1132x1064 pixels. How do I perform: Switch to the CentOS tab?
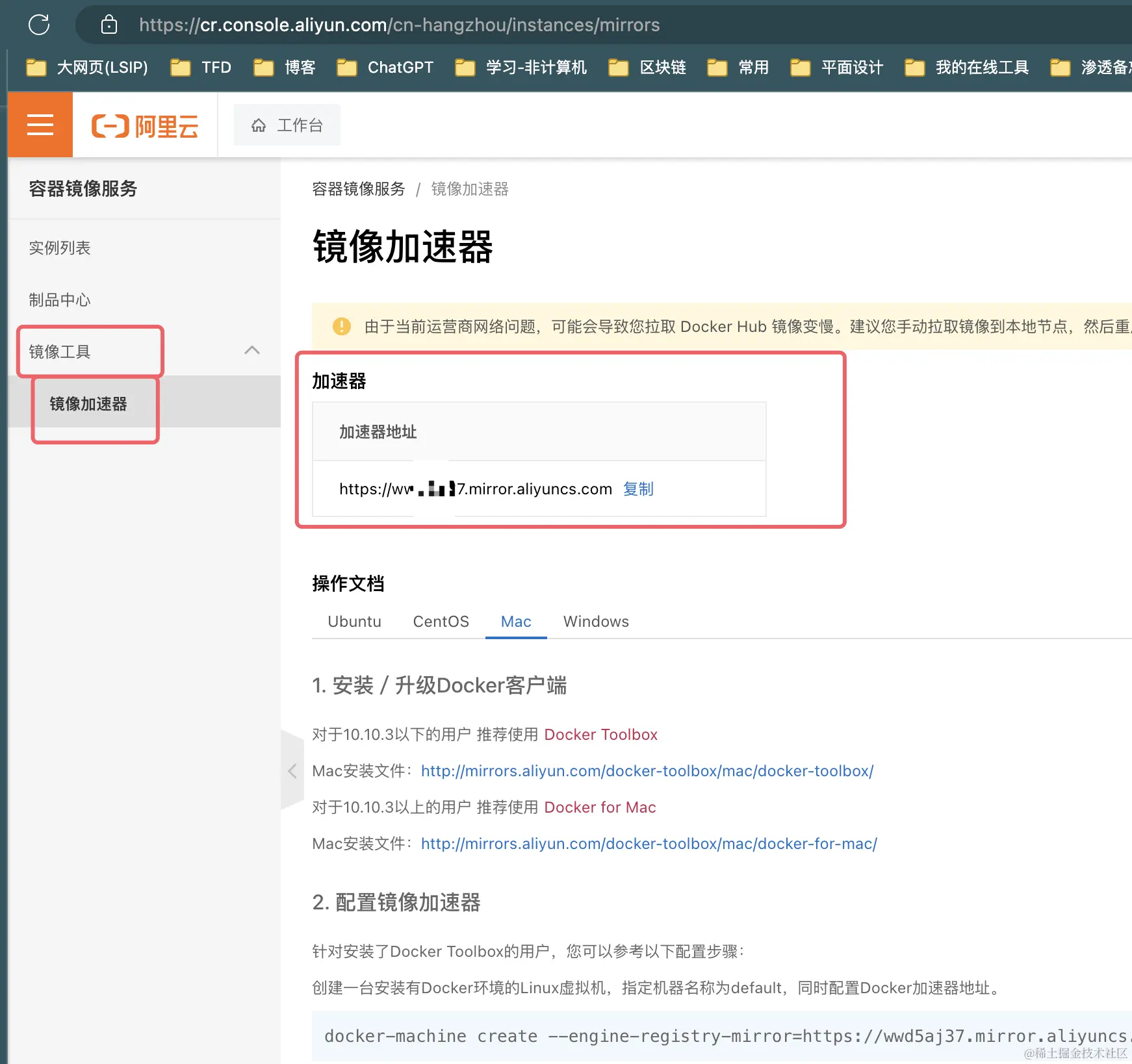click(x=441, y=622)
